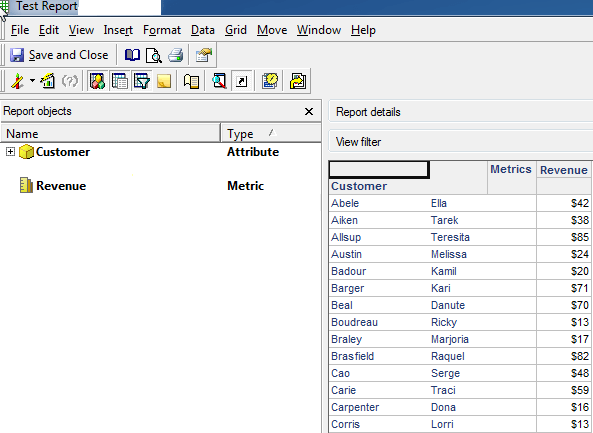The width and height of the screenshot is (593, 433).
Task: Click the yellow notes icon
Action: click(x=164, y=81)
